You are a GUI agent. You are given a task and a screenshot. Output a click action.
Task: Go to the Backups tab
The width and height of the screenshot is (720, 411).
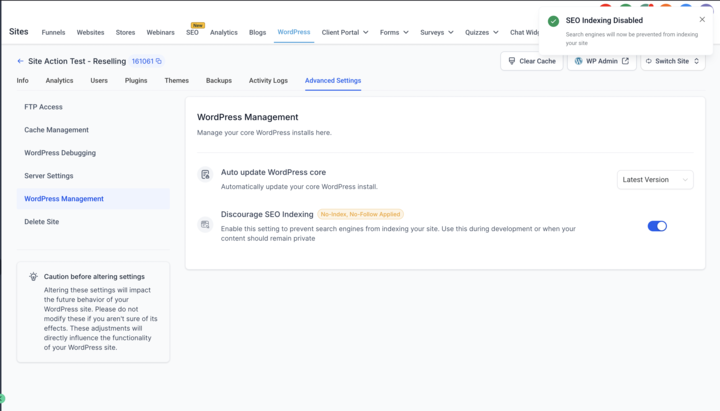click(x=219, y=81)
